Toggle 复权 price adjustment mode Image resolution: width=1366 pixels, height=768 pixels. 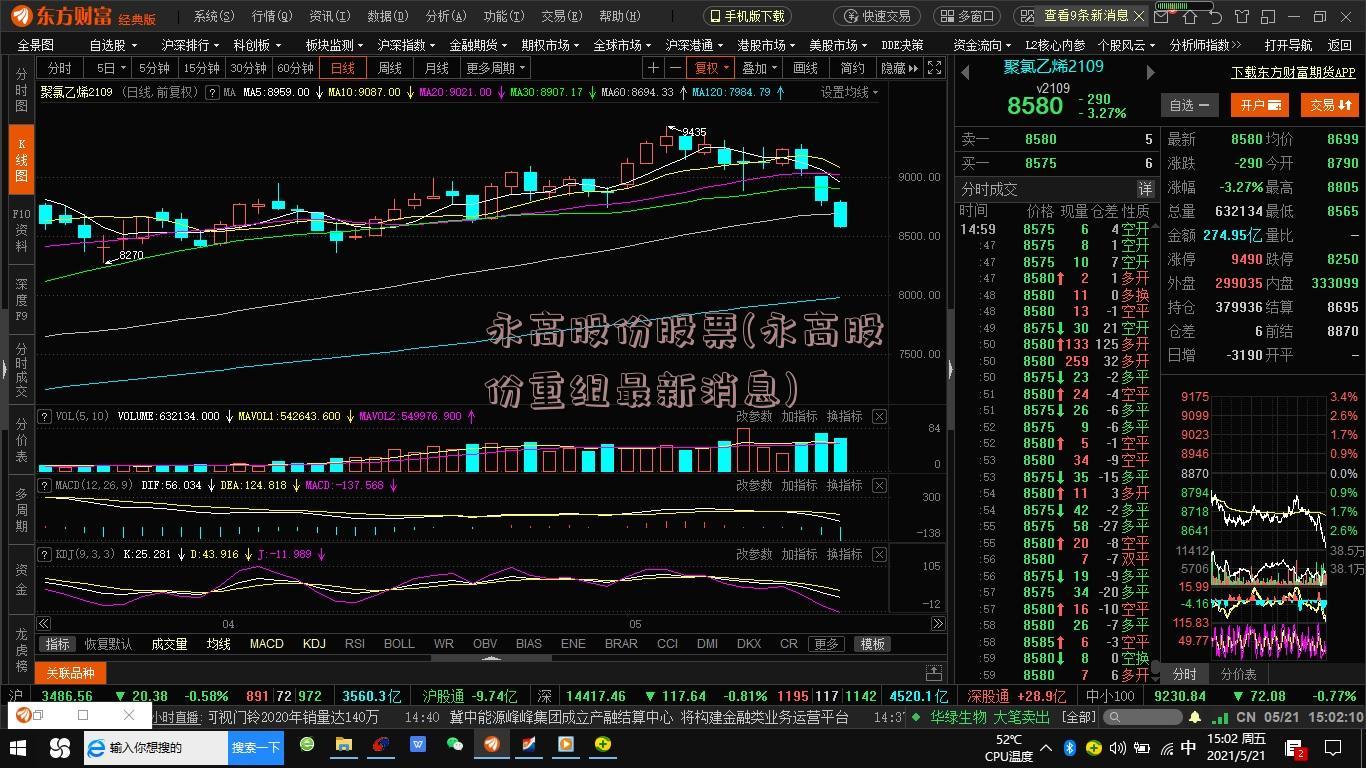712,68
